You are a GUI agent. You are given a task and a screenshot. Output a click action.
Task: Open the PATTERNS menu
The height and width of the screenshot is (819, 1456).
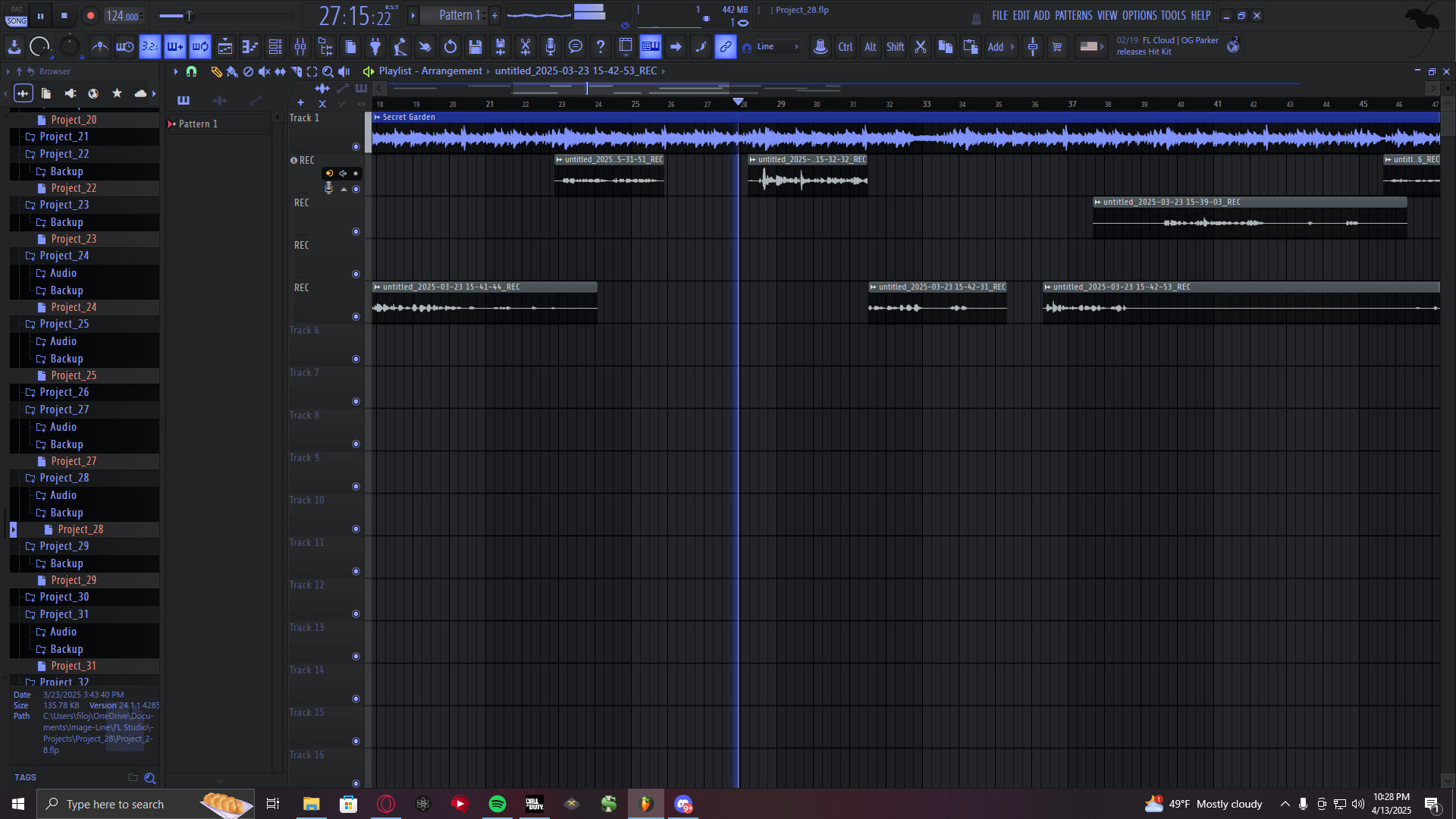tap(1073, 15)
